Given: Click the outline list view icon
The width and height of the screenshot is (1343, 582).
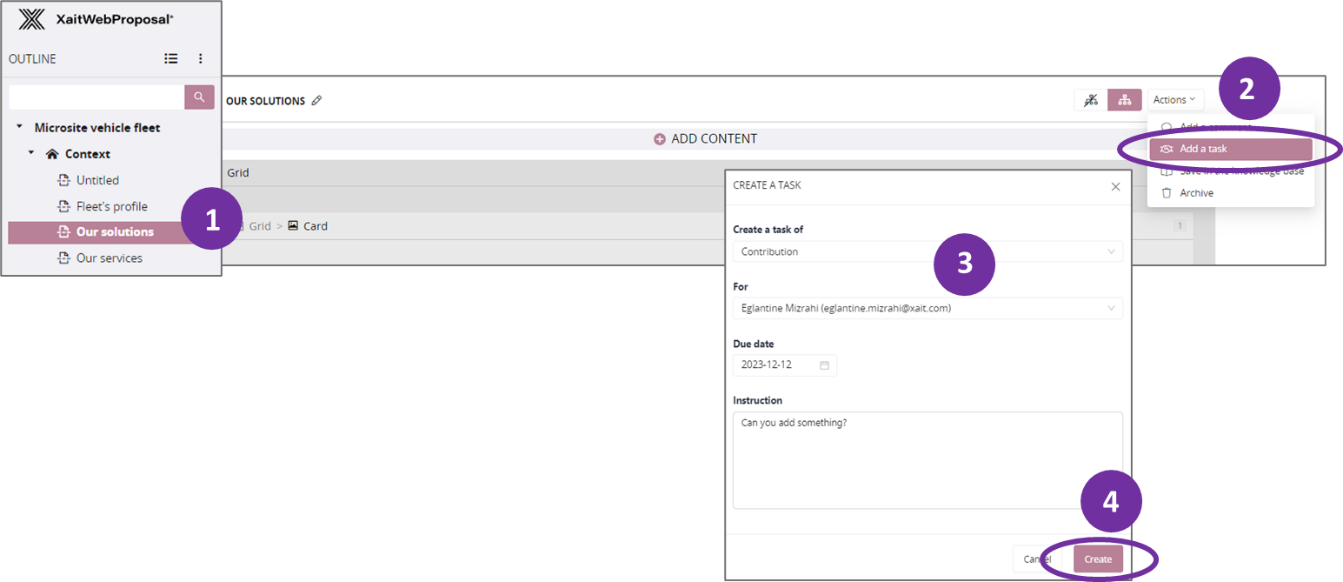Looking at the screenshot, I should tap(171, 59).
